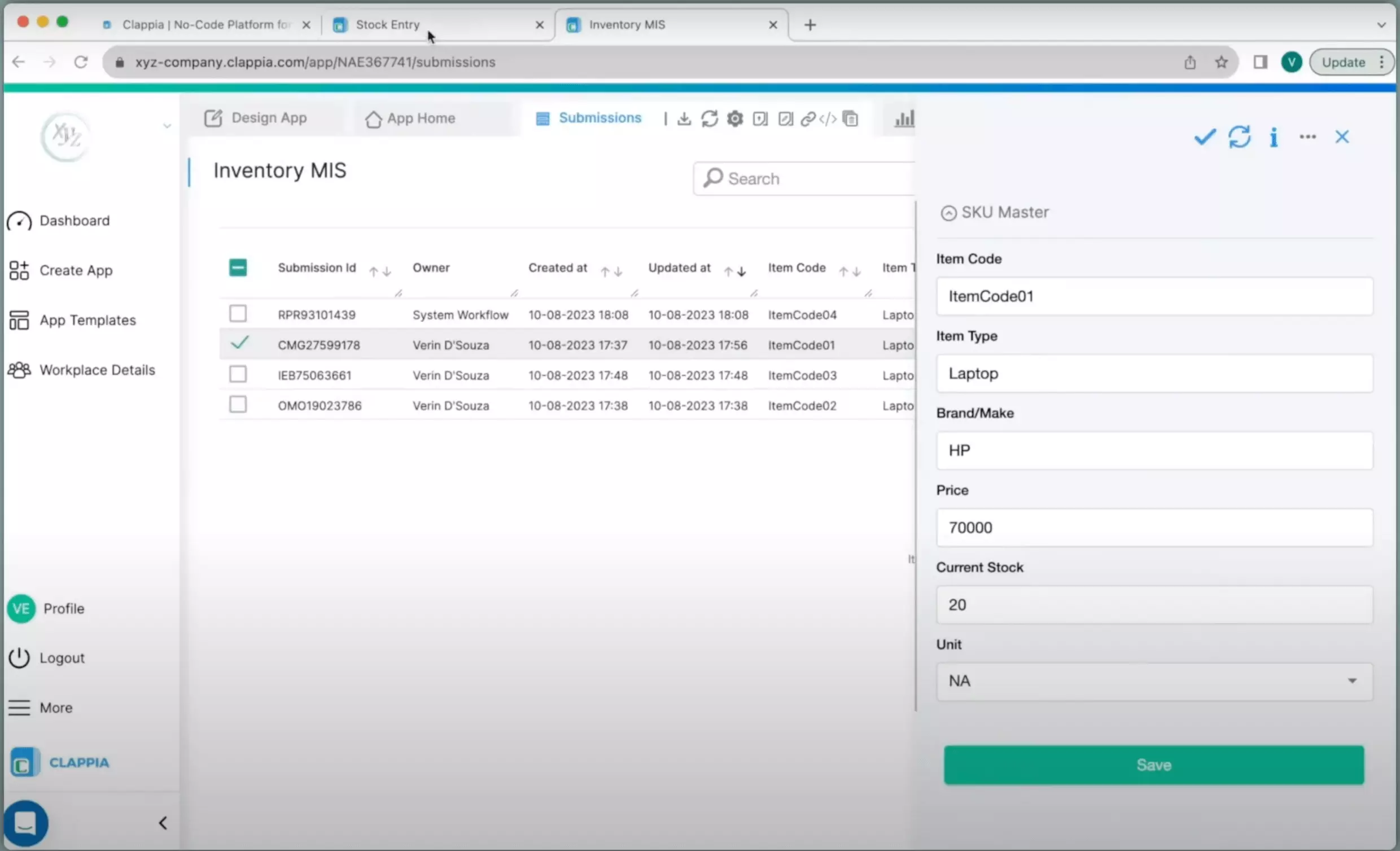Download the submissions data
Image resolution: width=1400 pixels, height=851 pixels.
point(684,119)
